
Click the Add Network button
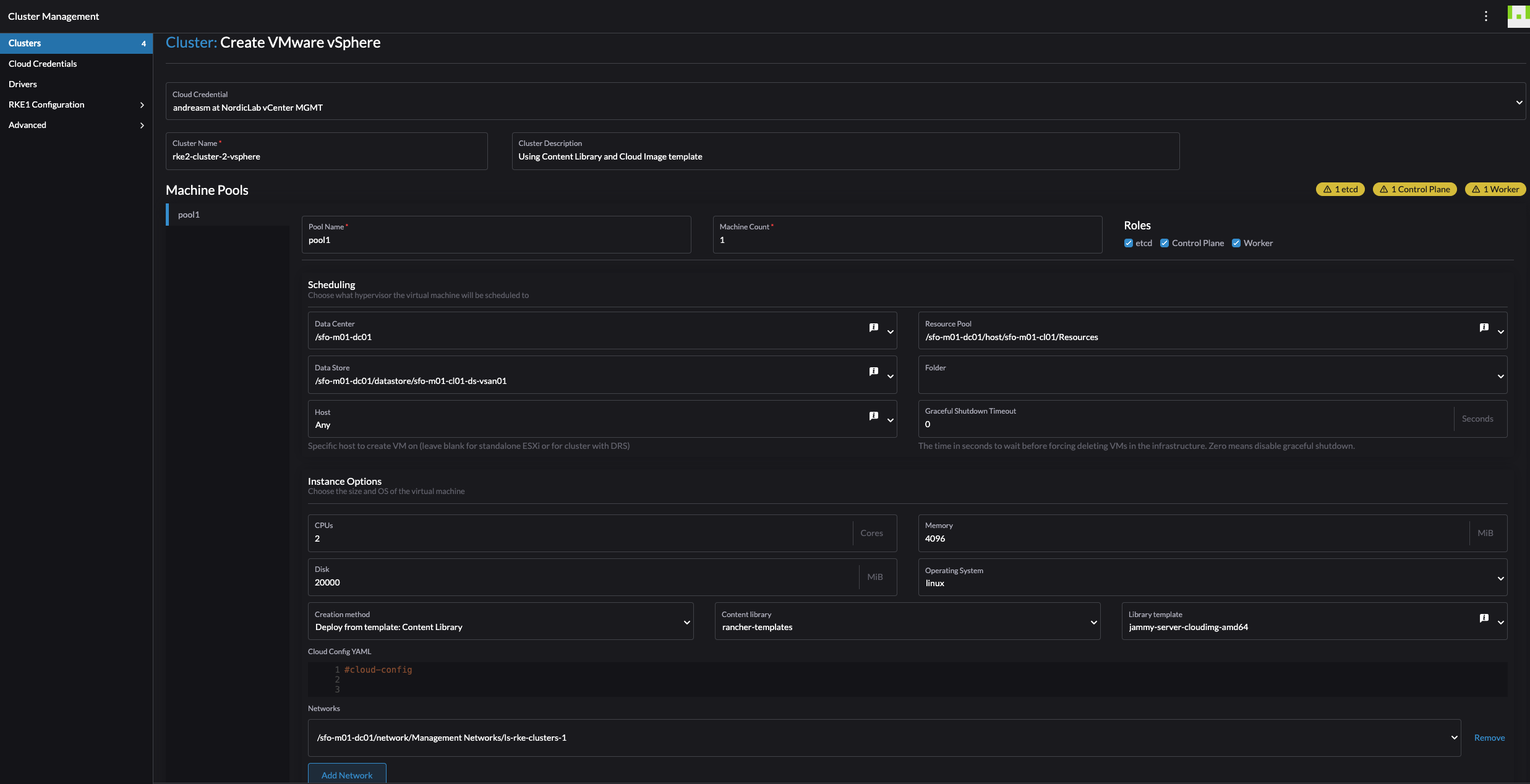point(346,775)
